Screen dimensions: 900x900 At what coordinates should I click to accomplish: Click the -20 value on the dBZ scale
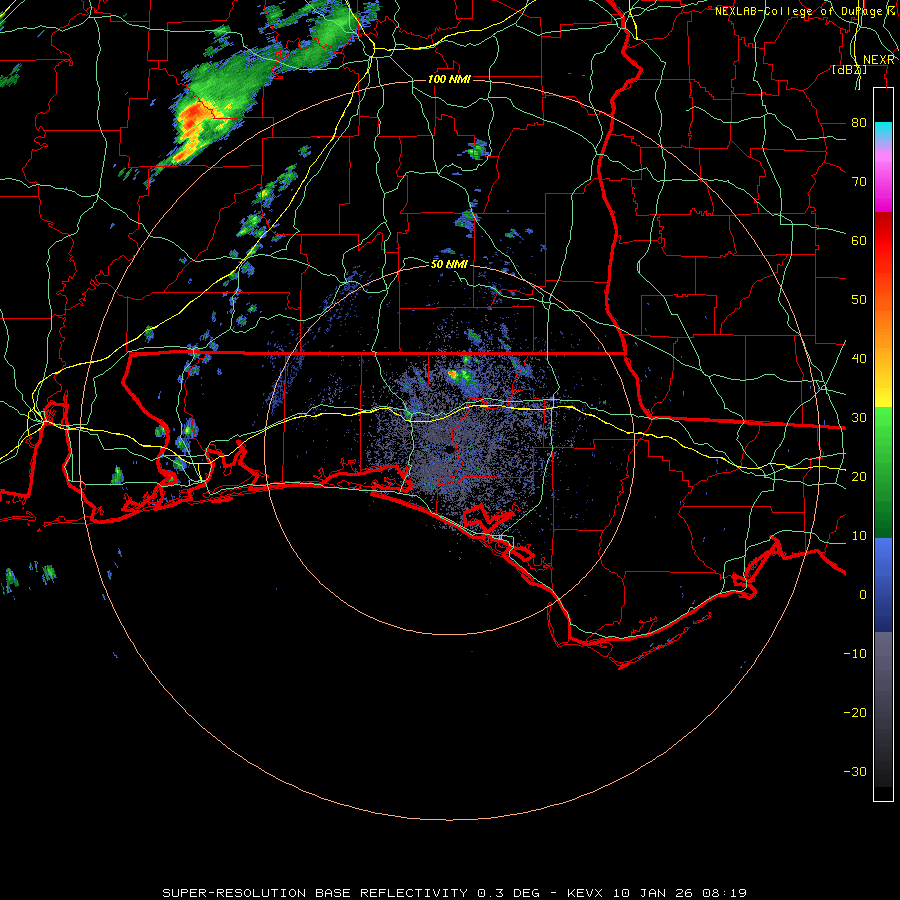click(x=855, y=713)
